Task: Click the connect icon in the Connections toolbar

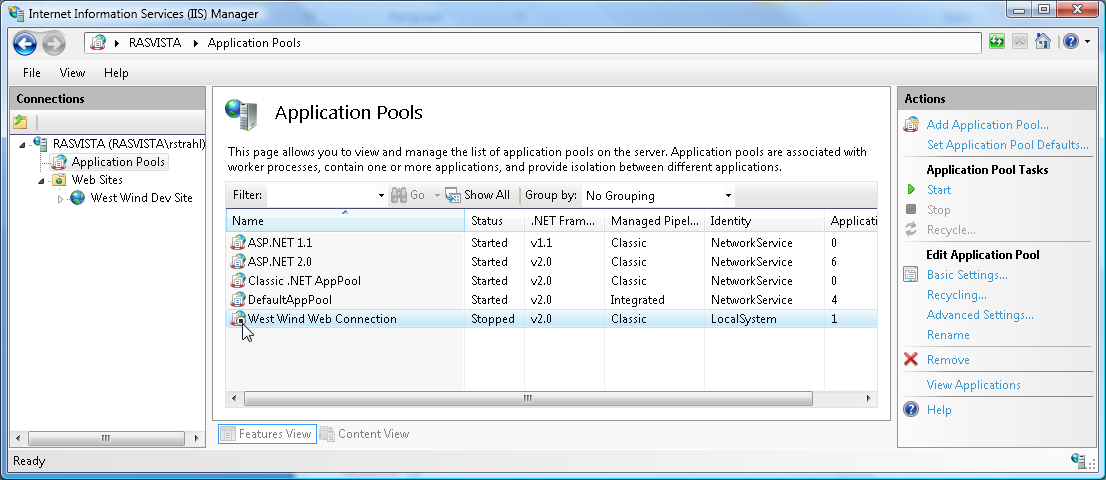Action: click(21, 122)
